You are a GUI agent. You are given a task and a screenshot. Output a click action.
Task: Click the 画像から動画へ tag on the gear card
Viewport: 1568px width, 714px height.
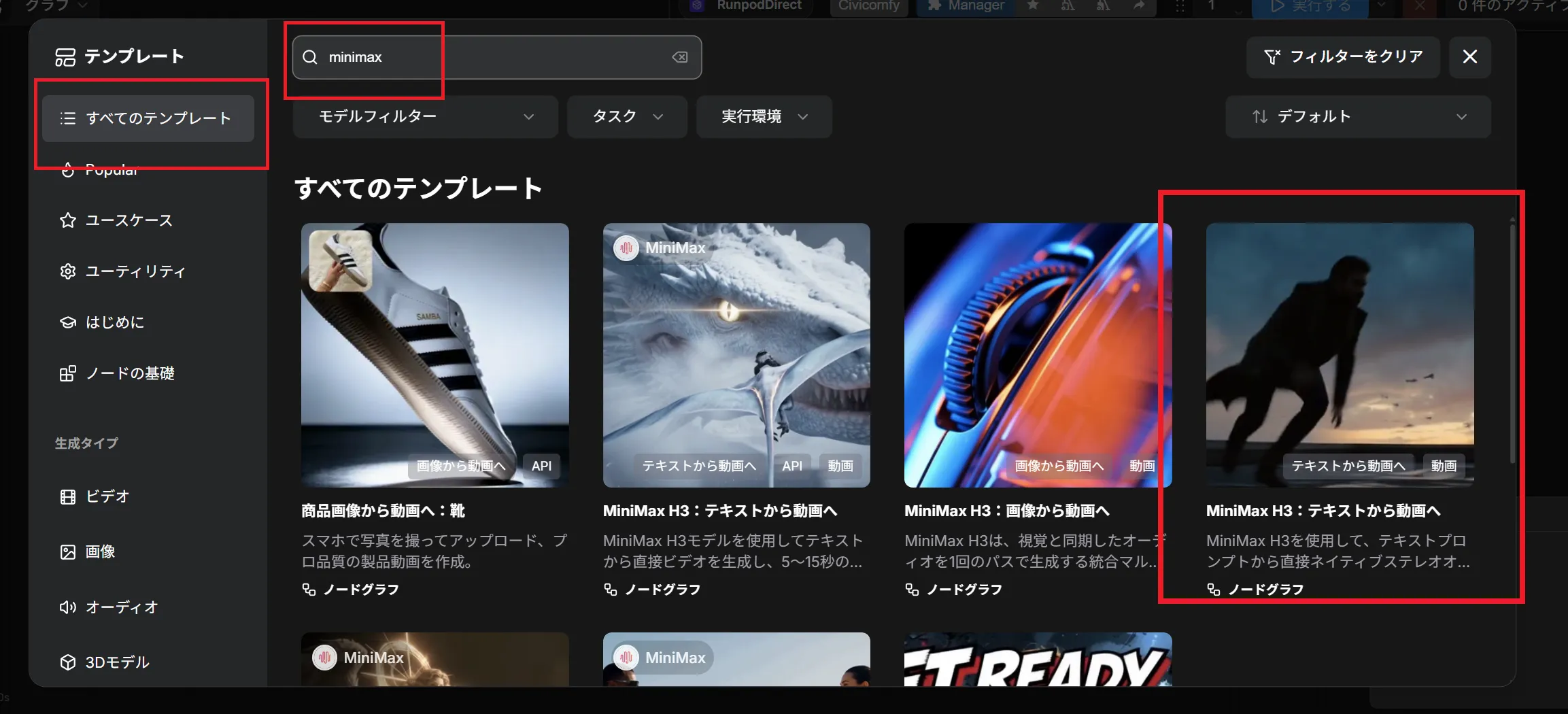pos(1059,466)
